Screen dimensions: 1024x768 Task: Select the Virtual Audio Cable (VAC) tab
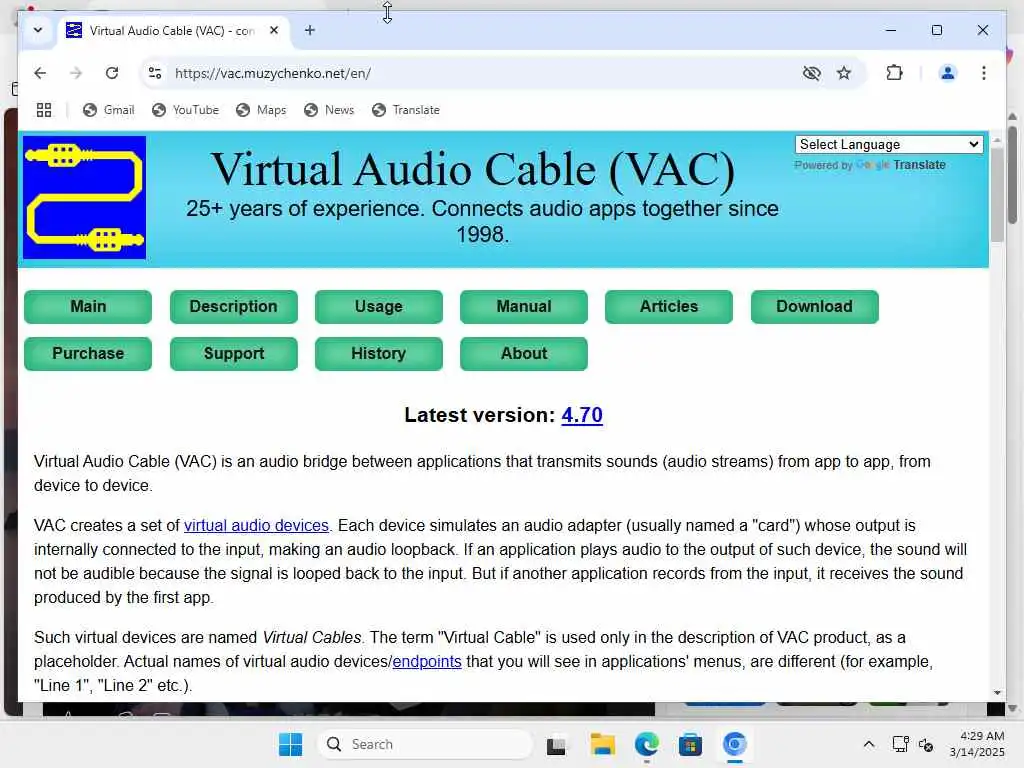(173, 31)
